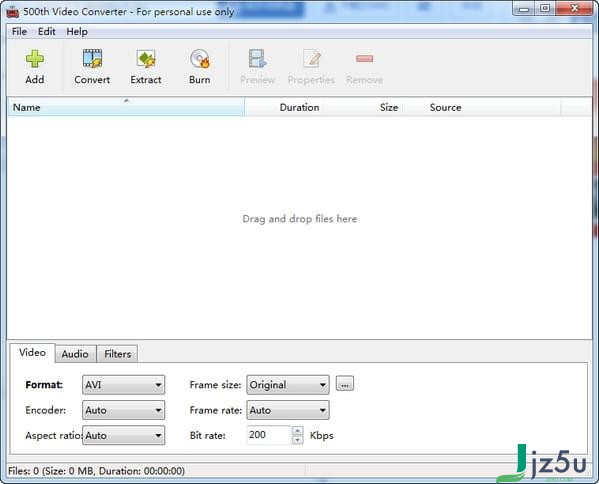Click the Add files plus icon
Image resolution: width=599 pixels, height=484 pixels.
coord(35,59)
